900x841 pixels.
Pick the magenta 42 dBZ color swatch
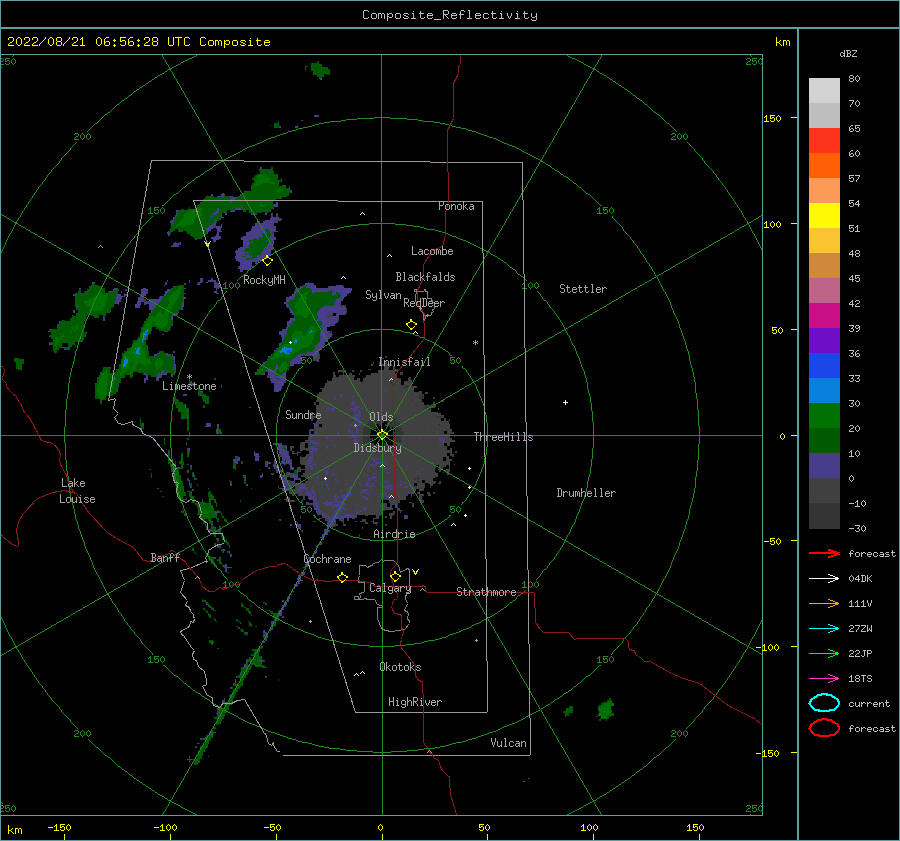pos(824,315)
